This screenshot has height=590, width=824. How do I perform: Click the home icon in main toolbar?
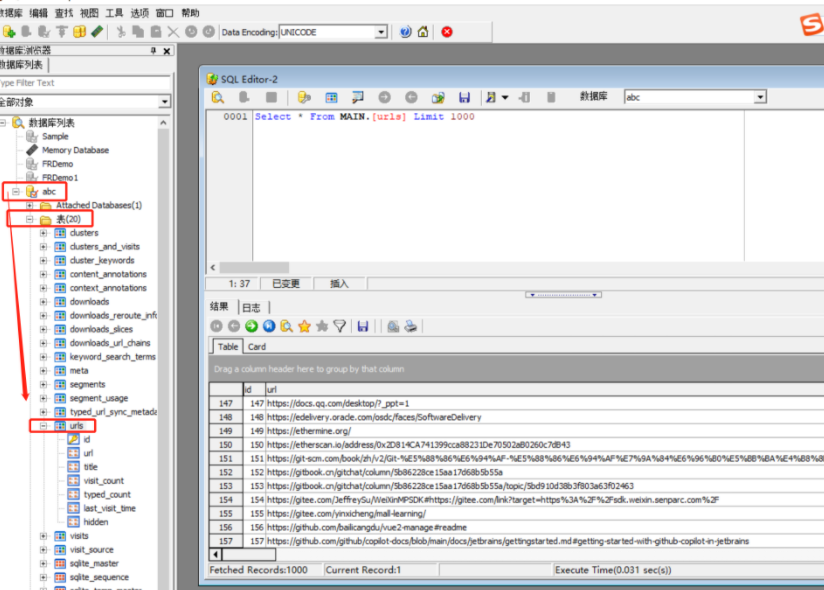423,32
